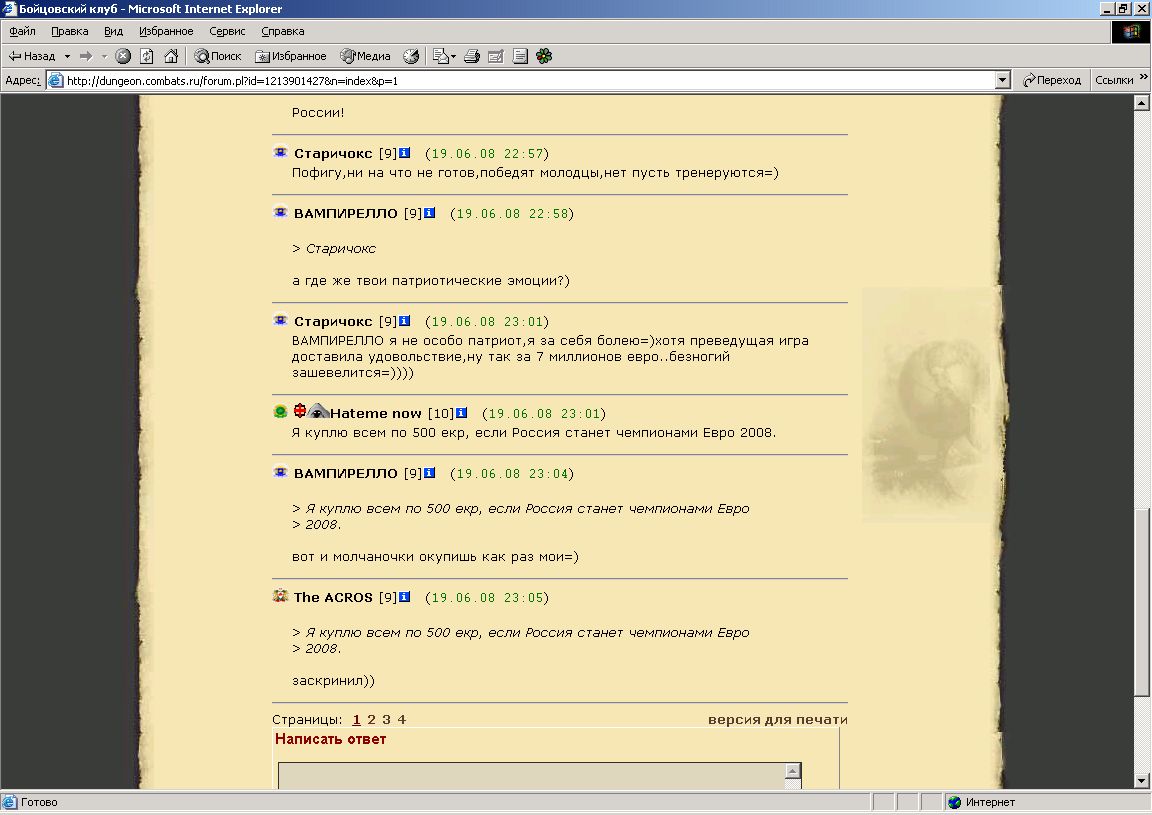This screenshot has height=815, width=1152.
Task: Click green alignment icon before Hateme now
Action: (x=280, y=412)
